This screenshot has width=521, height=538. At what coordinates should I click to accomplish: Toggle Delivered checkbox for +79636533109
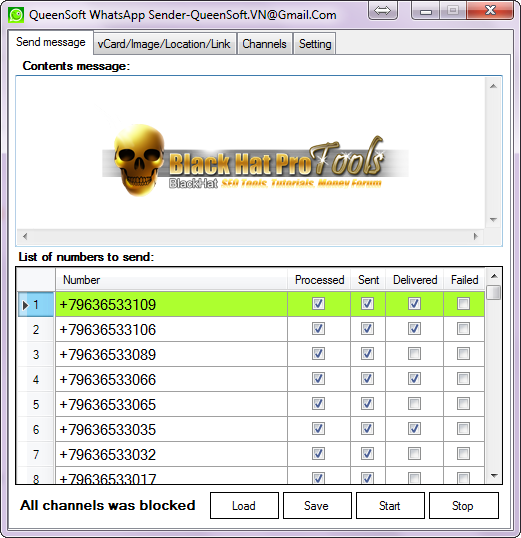(x=414, y=303)
